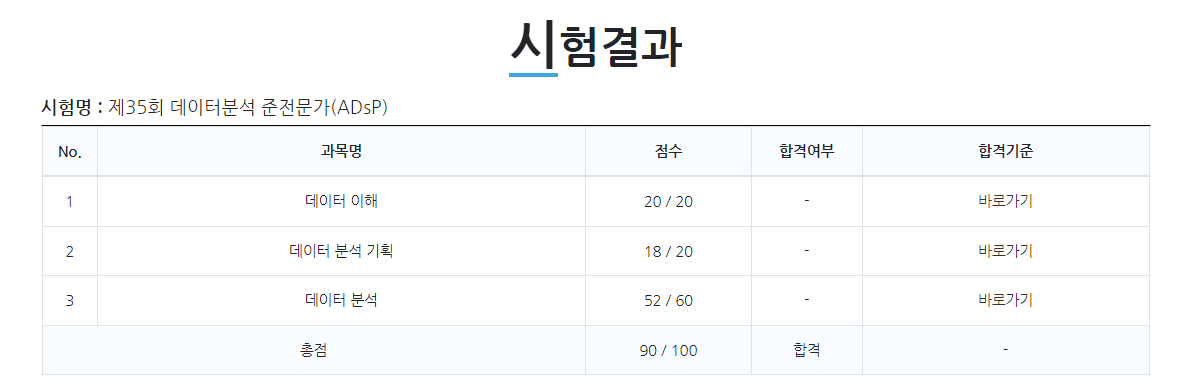The image size is (1193, 385).
Task: Click the 90 / 100 total score
Action: 668,351
